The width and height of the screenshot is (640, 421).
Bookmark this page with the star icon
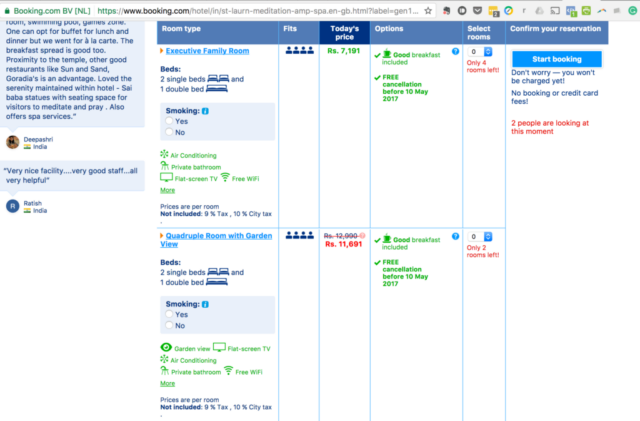pos(428,11)
